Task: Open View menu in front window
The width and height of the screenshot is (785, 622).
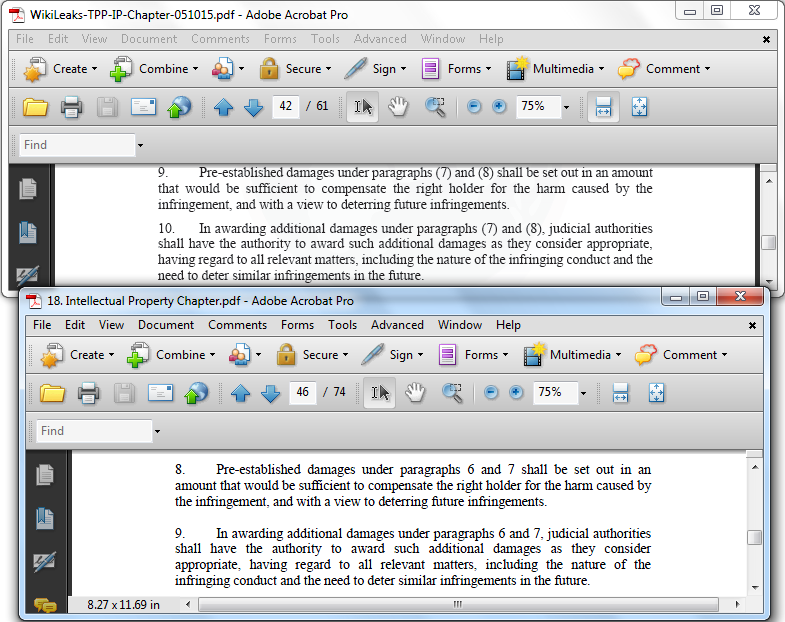Action: pyautogui.click(x=111, y=325)
